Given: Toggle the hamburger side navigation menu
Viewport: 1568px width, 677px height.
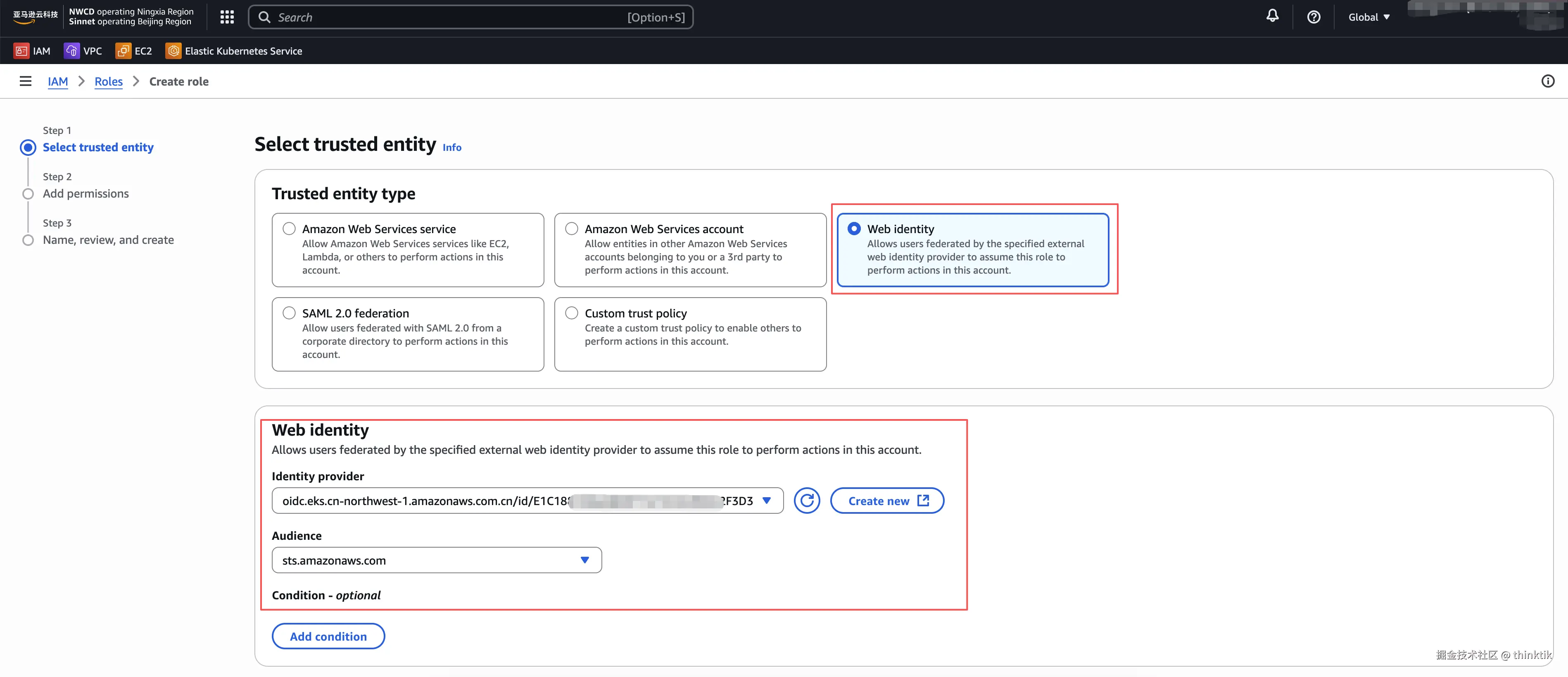Looking at the screenshot, I should tap(25, 81).
